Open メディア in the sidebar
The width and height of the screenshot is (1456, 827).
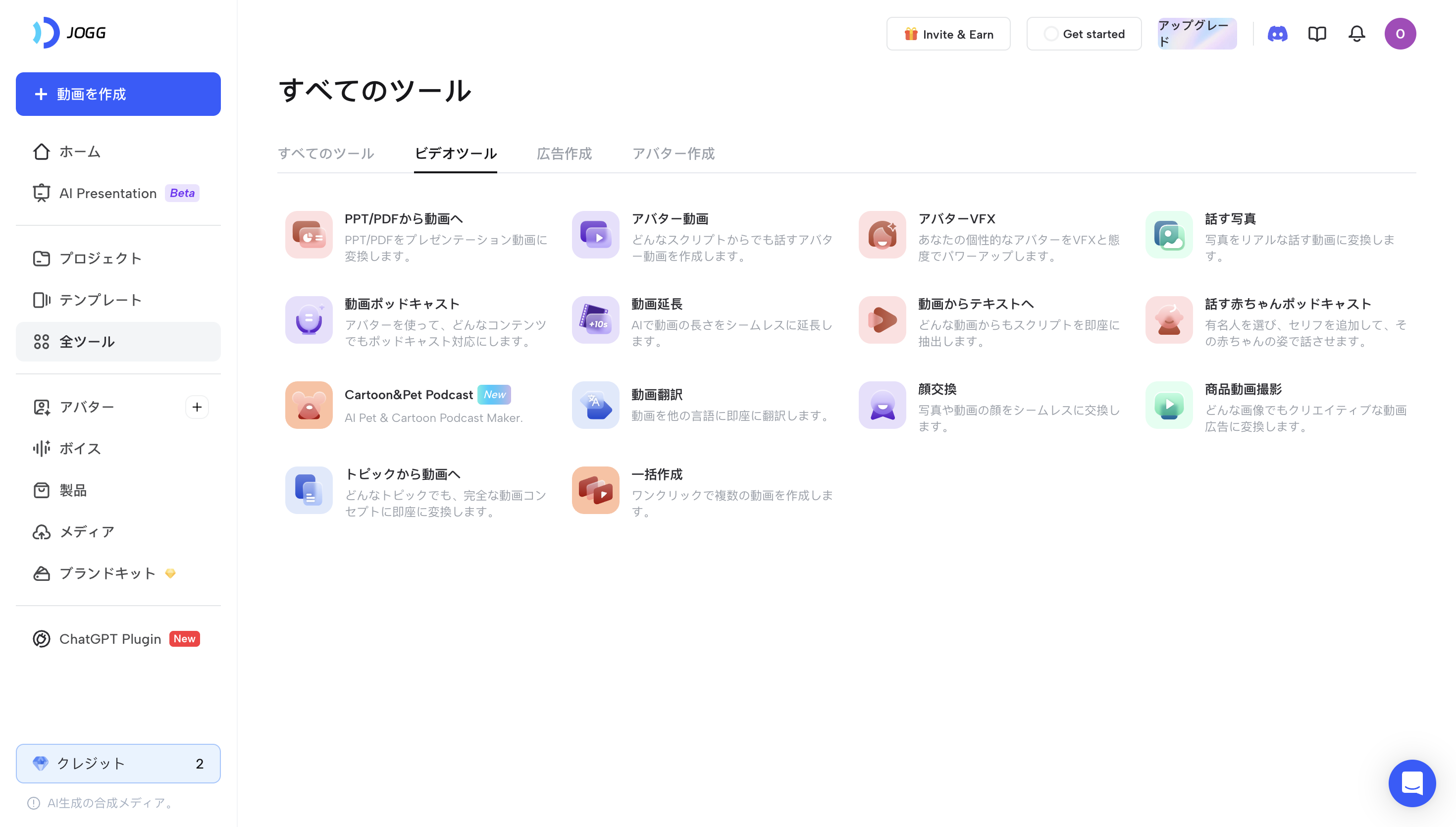click(118, 532)
